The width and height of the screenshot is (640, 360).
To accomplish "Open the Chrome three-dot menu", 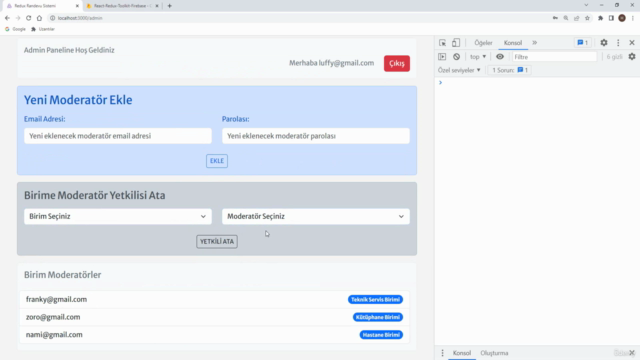I will (x=633, y=18).
